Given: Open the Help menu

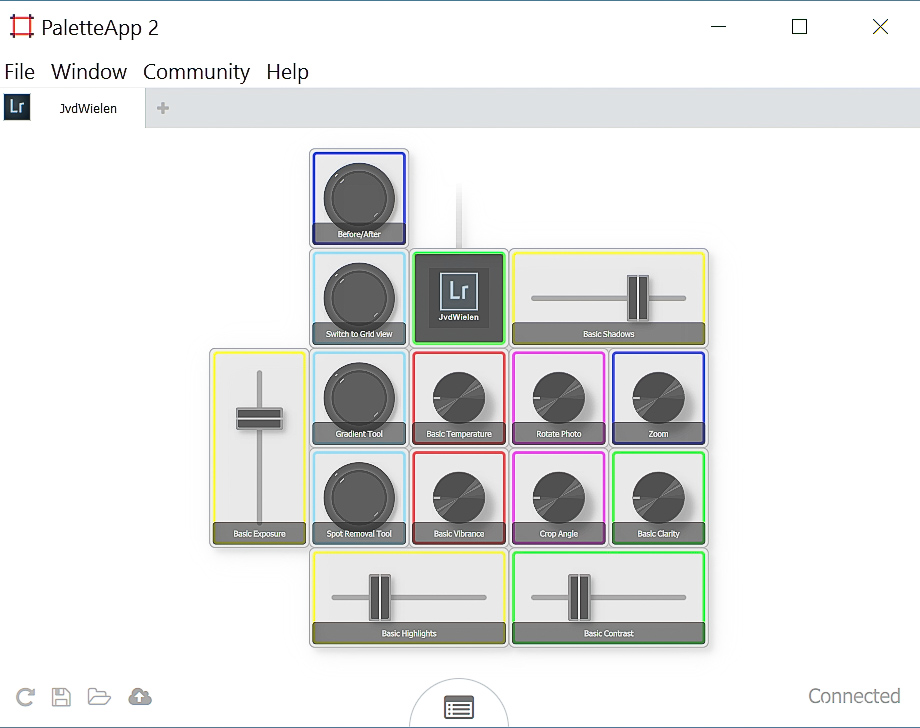Looking at the screenshot, I should (x=288, y=72).
